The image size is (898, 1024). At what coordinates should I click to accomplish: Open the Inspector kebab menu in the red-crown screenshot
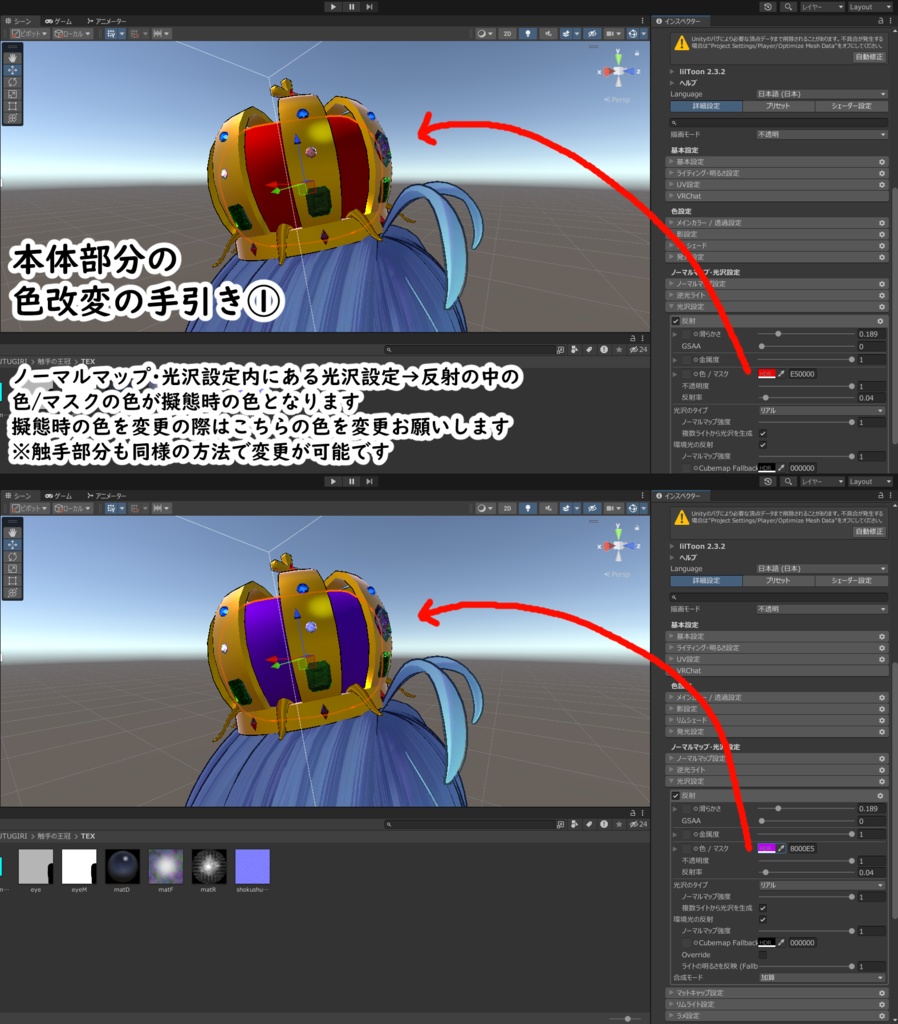(x=890, y=21)
